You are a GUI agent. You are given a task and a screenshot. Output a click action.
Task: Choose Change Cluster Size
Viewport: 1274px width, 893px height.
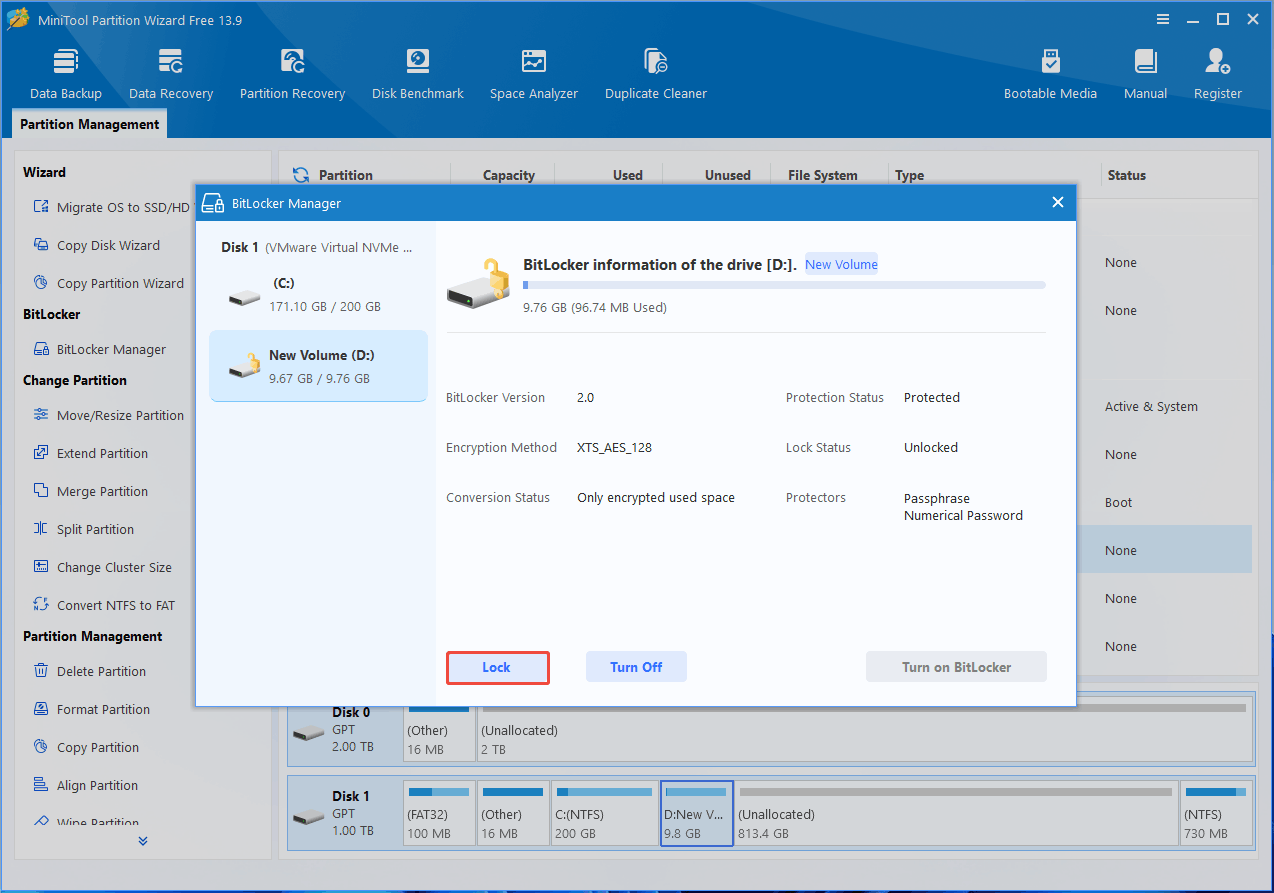coord(102,567)
